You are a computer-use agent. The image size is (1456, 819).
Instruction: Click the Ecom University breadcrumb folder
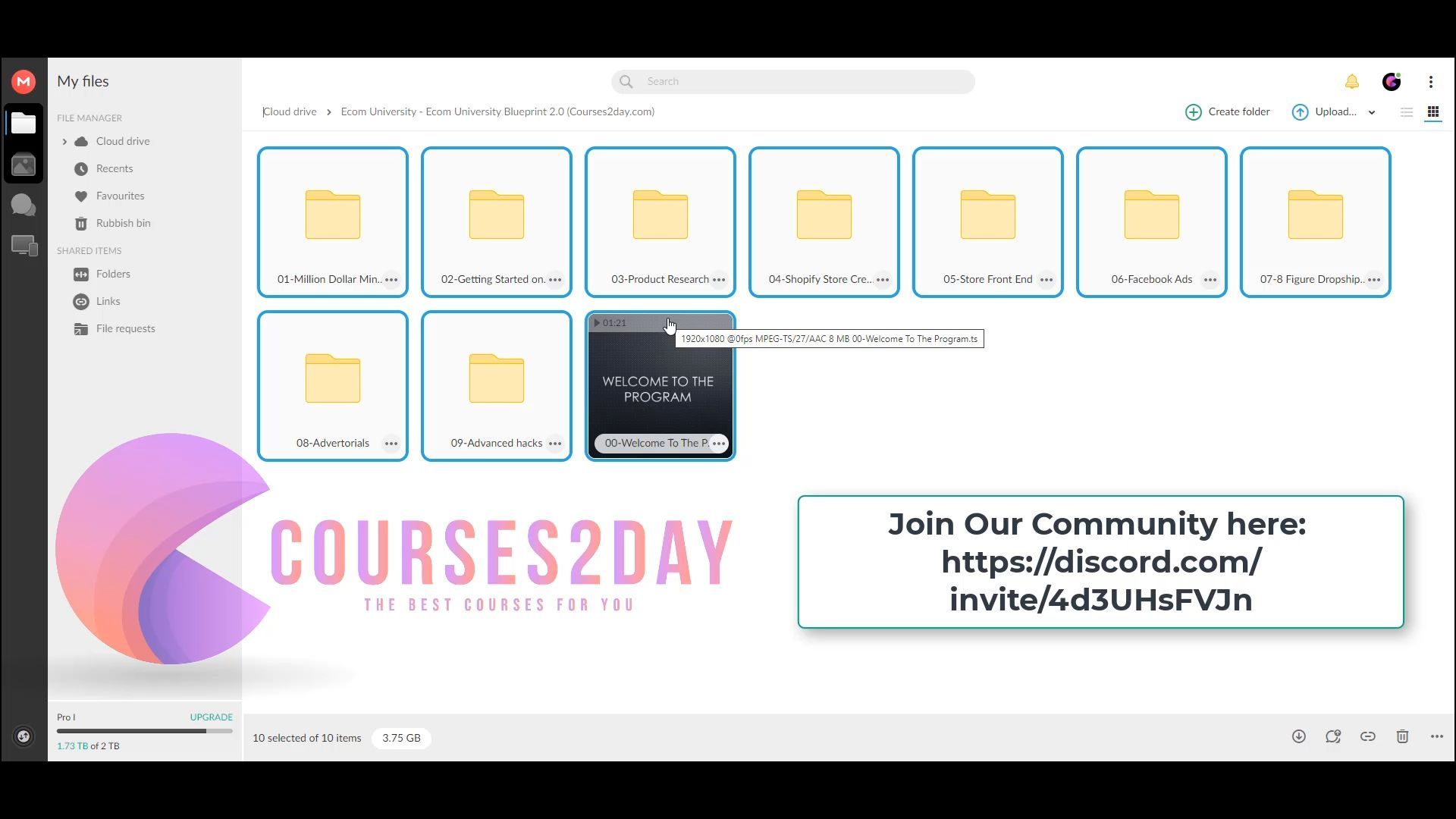497,111
